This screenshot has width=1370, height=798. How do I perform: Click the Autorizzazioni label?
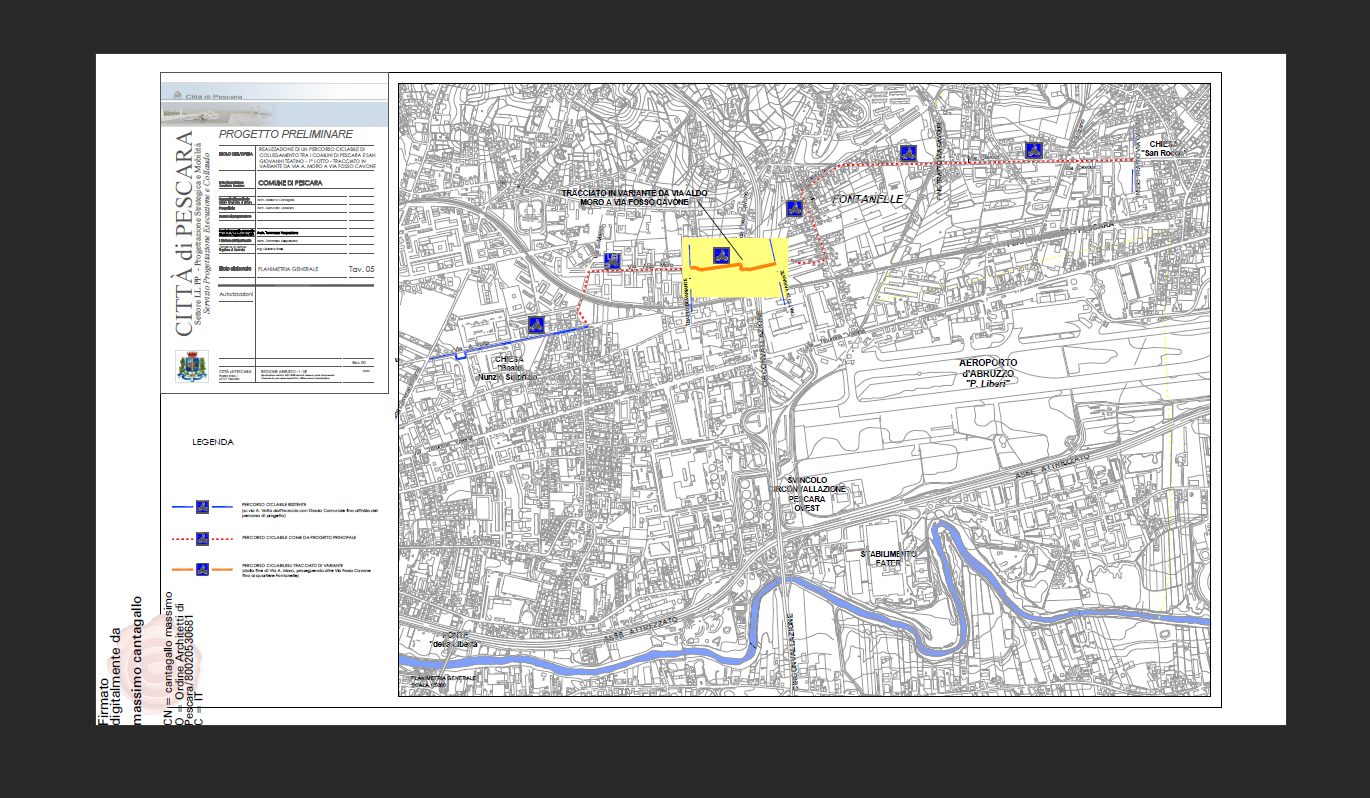coord(237,295)
